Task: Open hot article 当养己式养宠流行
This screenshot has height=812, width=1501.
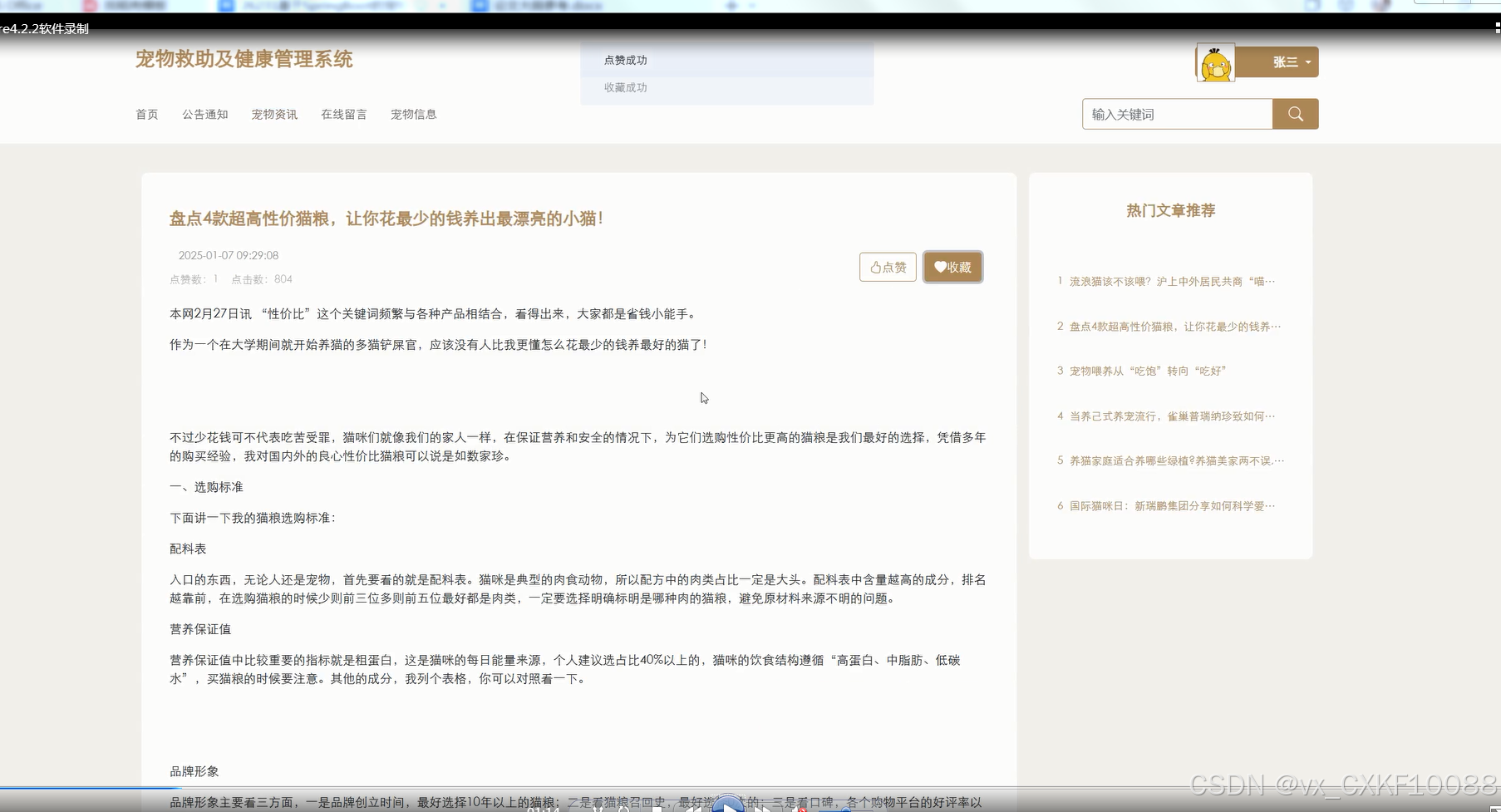Action: (1171, 416)
